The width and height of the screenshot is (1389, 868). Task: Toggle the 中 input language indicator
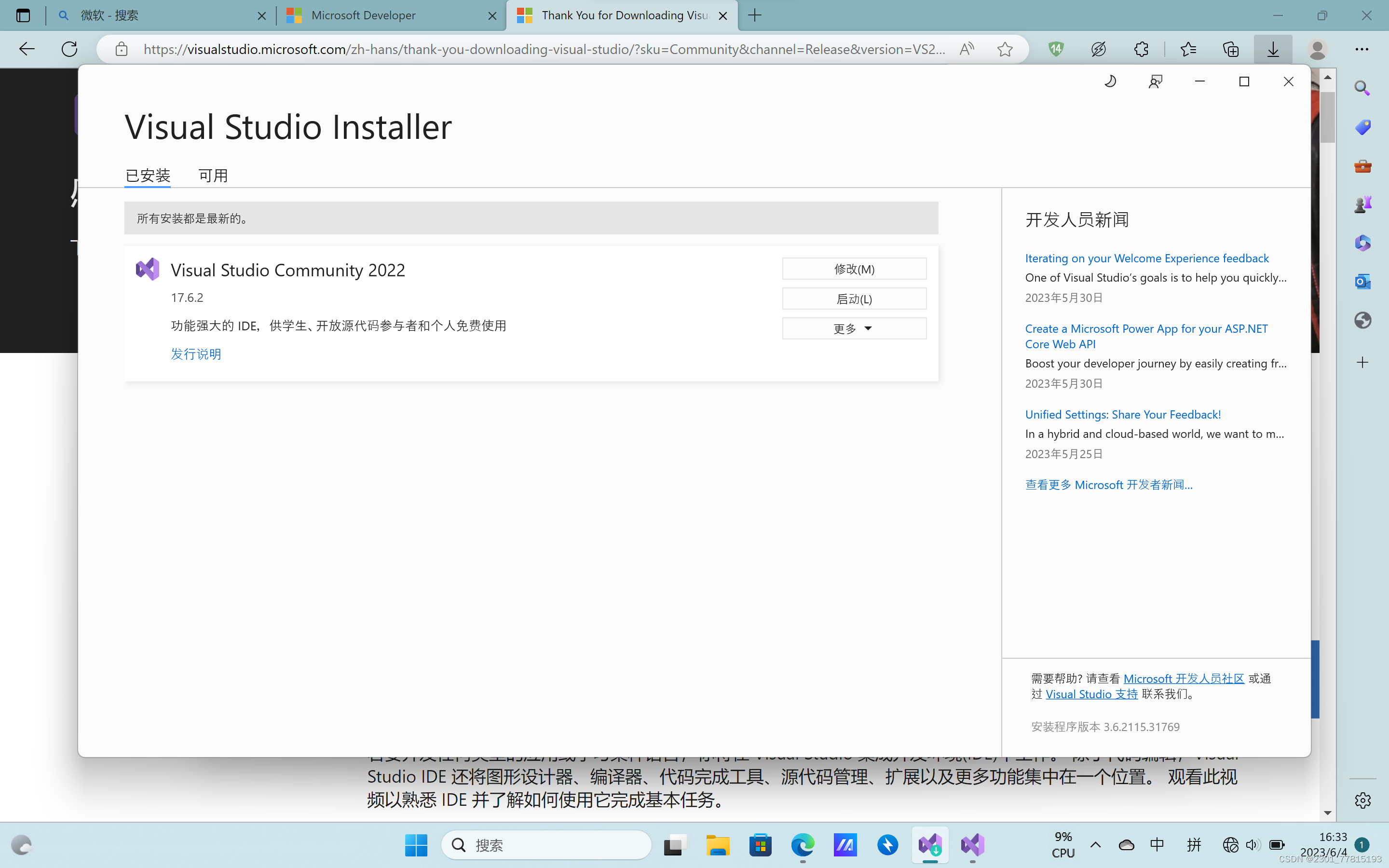click(1157, 844)
